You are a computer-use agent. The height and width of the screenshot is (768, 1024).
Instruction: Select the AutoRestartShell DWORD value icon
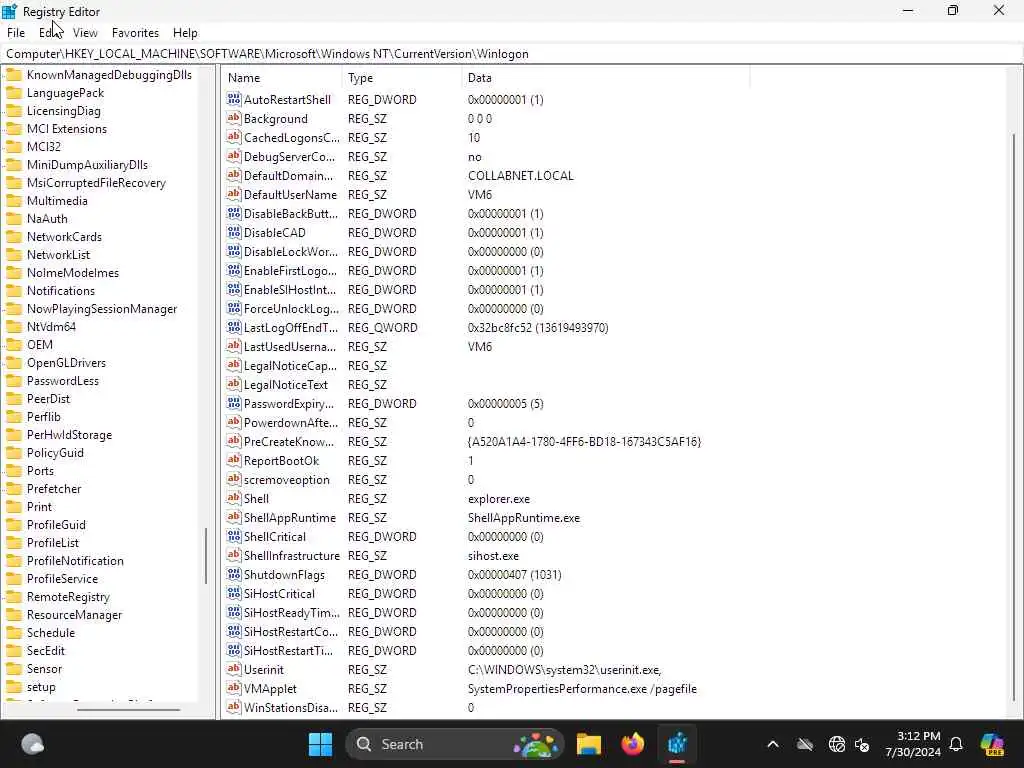(x=234, y=99)
